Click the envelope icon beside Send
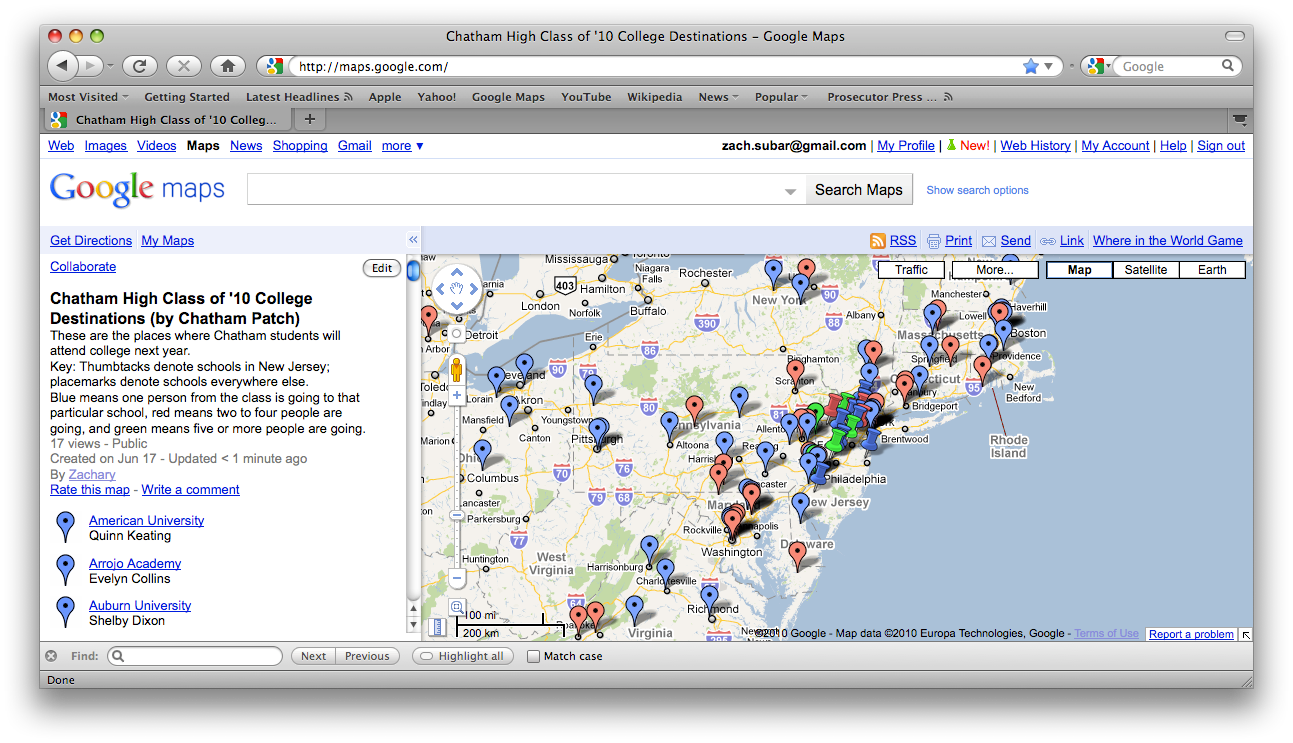Image resolution: width=1293 pixels, height=743 pixels. point(989,241)
